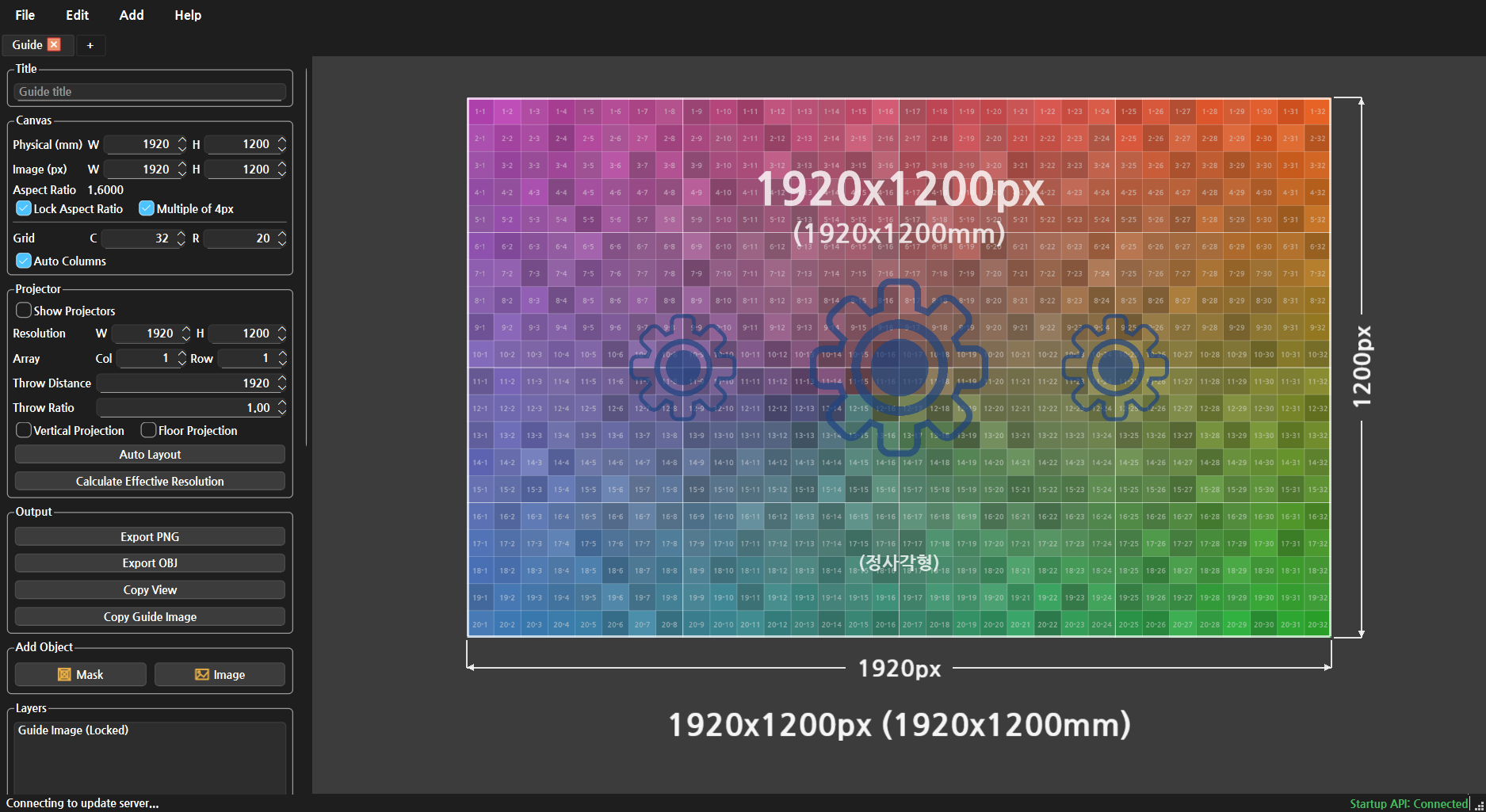Open the File menu
The height and width of the screenshot is (812, 1486).
[x=25, y=15]
